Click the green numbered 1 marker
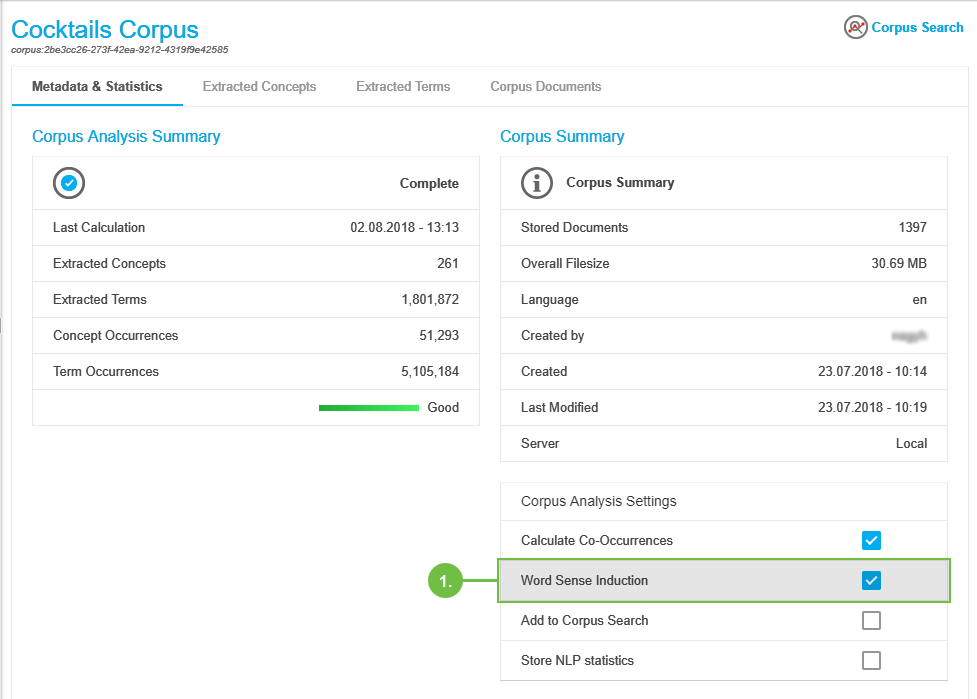 447,581
